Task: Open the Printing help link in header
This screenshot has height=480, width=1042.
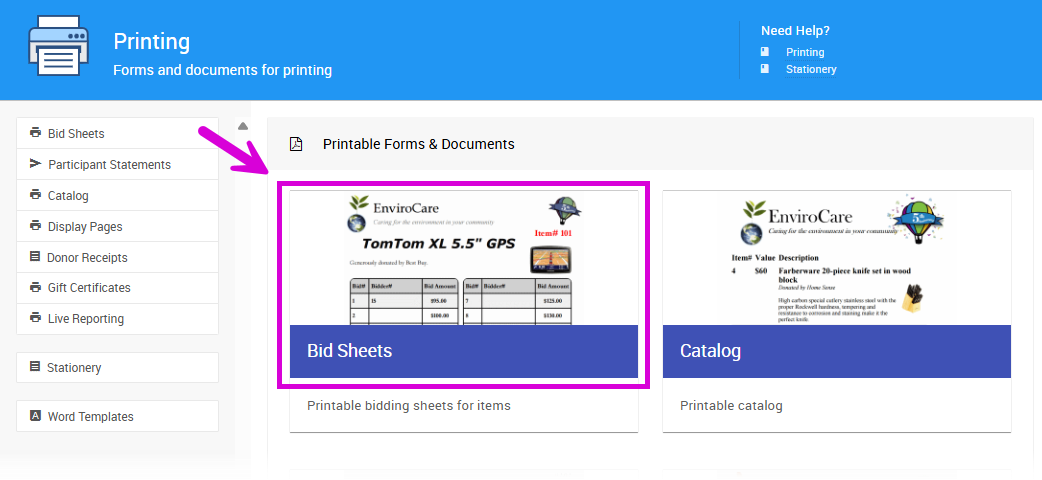Action: (x=805, y=52)
